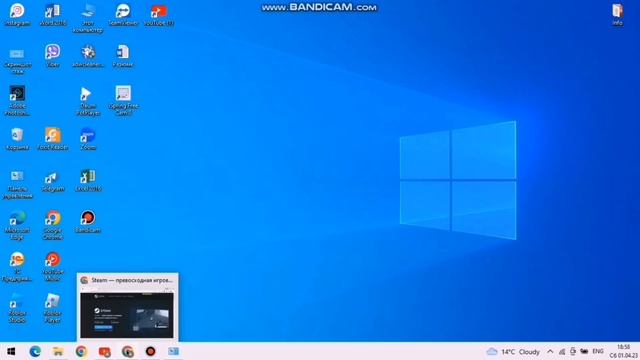Select the info file on desktop
Viewport: 640px width, 360px height.
(618, 15)
